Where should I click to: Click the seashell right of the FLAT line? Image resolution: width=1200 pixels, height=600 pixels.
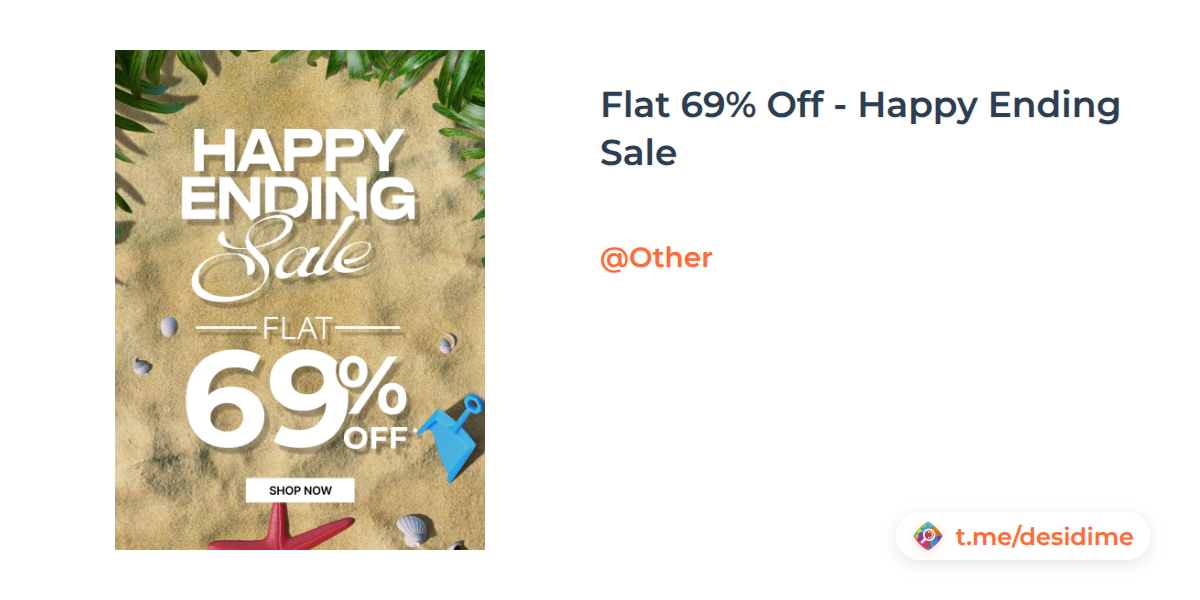point(445,344)
